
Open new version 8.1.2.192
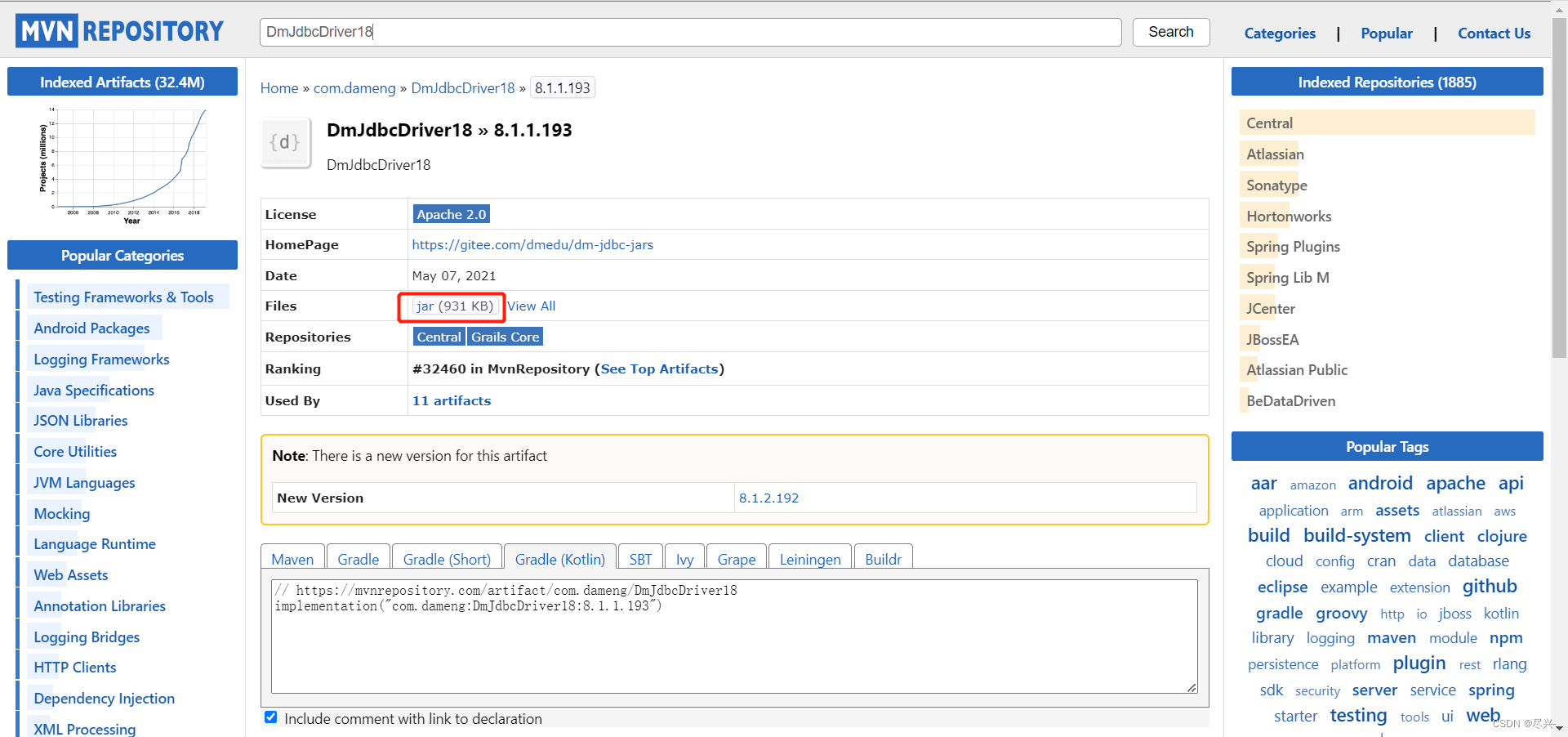[x=768, y=498]
